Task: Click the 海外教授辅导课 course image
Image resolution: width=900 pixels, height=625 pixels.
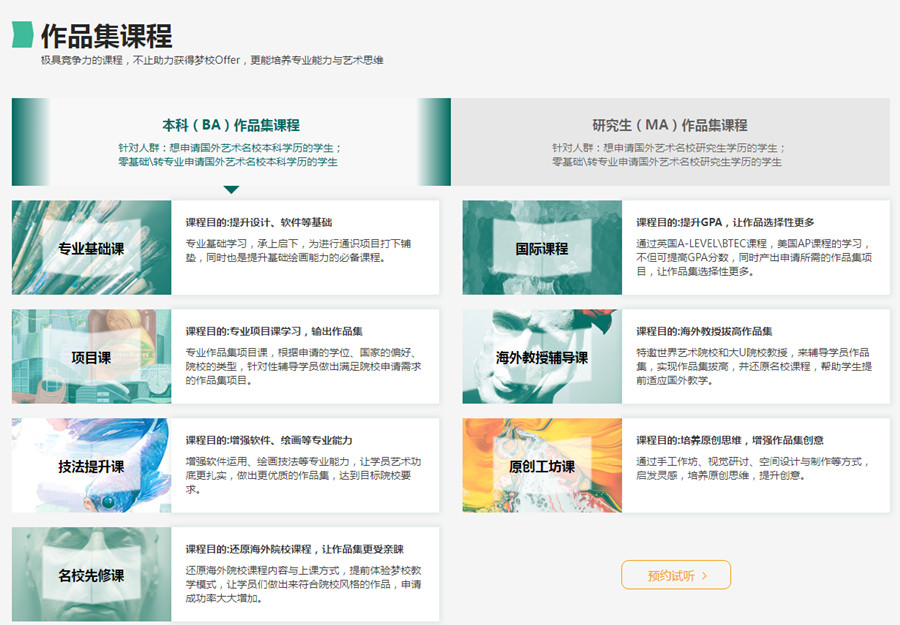Action: pos(542,357)
